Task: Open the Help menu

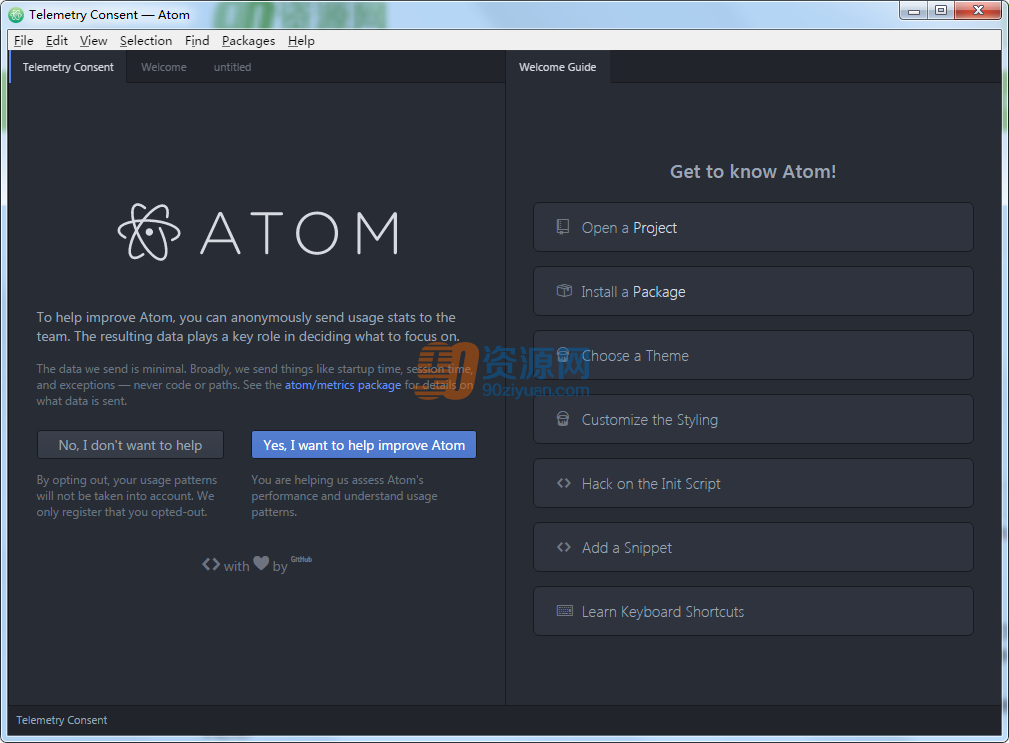Action: [x=301, y=41]
